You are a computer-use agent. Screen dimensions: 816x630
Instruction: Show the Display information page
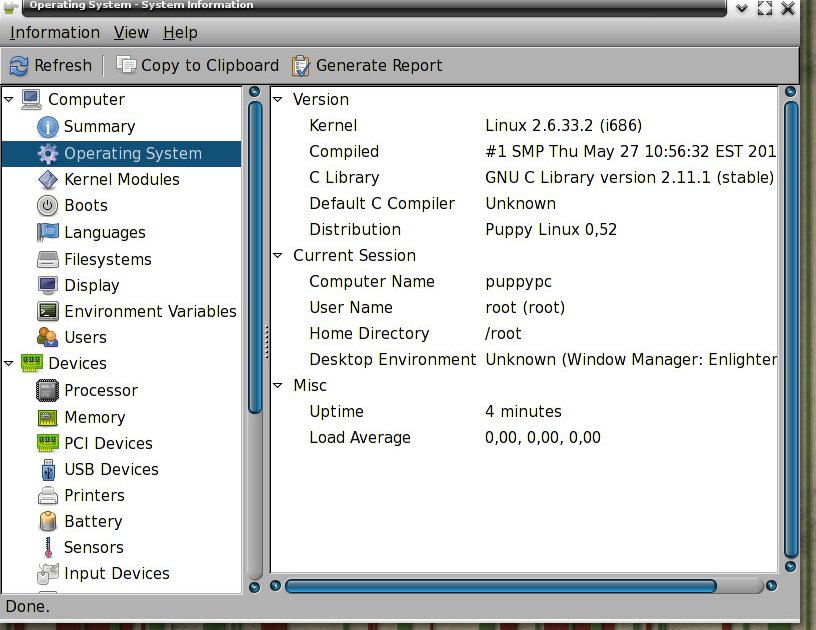[x=92, y=286]
